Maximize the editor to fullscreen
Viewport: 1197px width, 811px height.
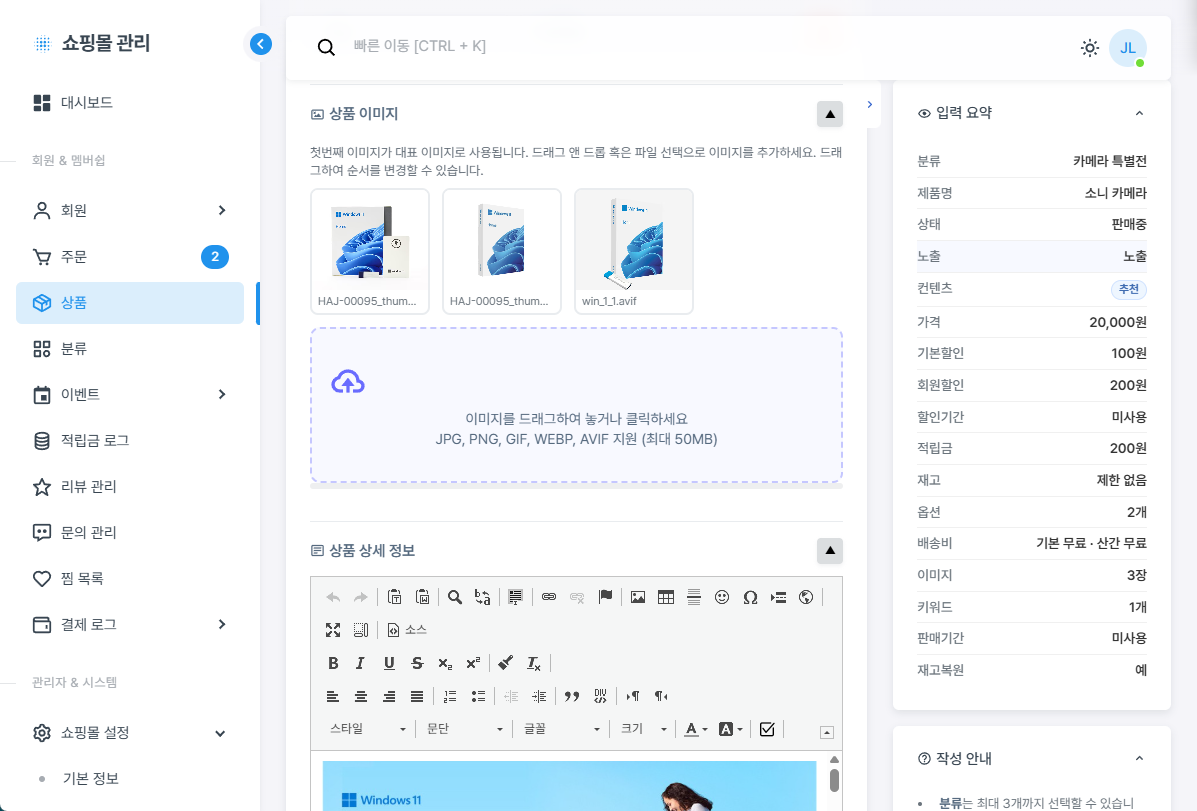[x=333, y=630]
